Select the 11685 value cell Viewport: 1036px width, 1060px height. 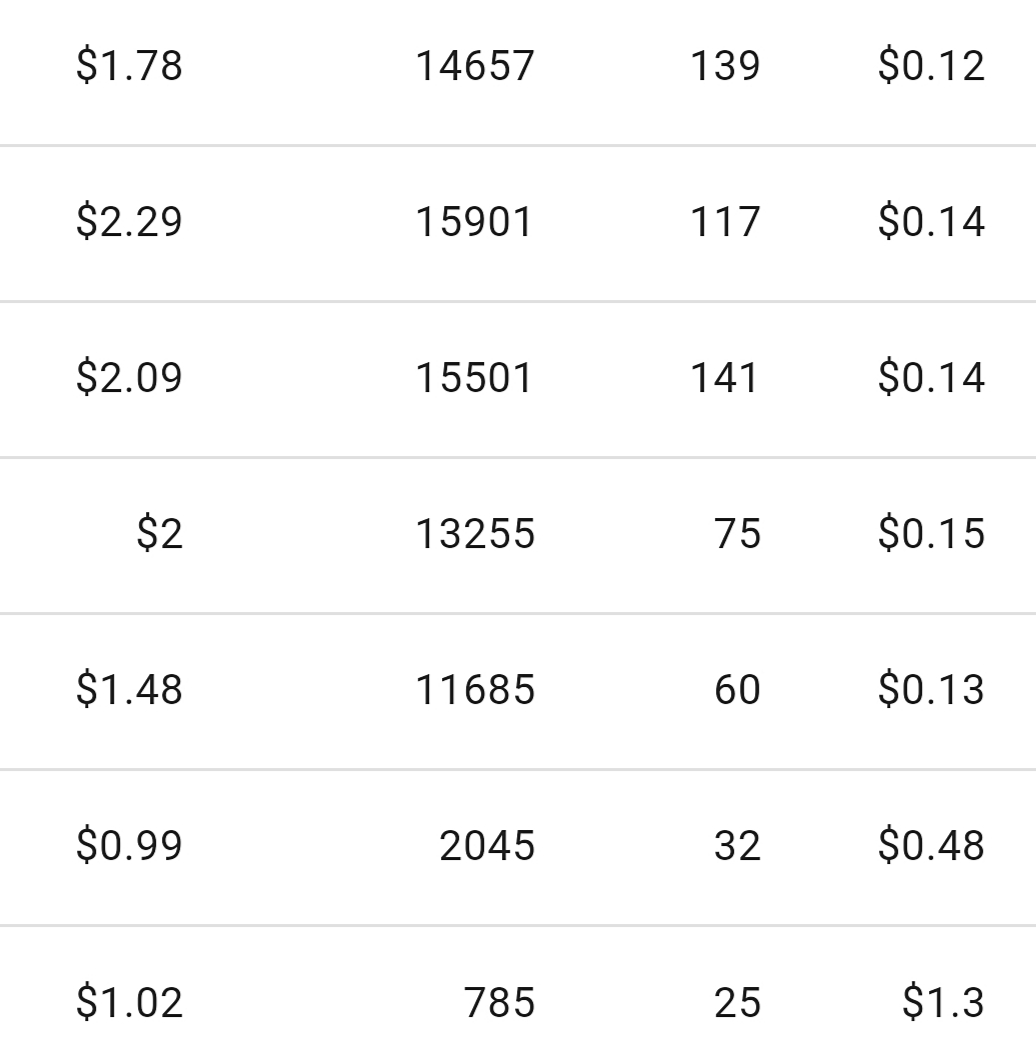[475, 690]
